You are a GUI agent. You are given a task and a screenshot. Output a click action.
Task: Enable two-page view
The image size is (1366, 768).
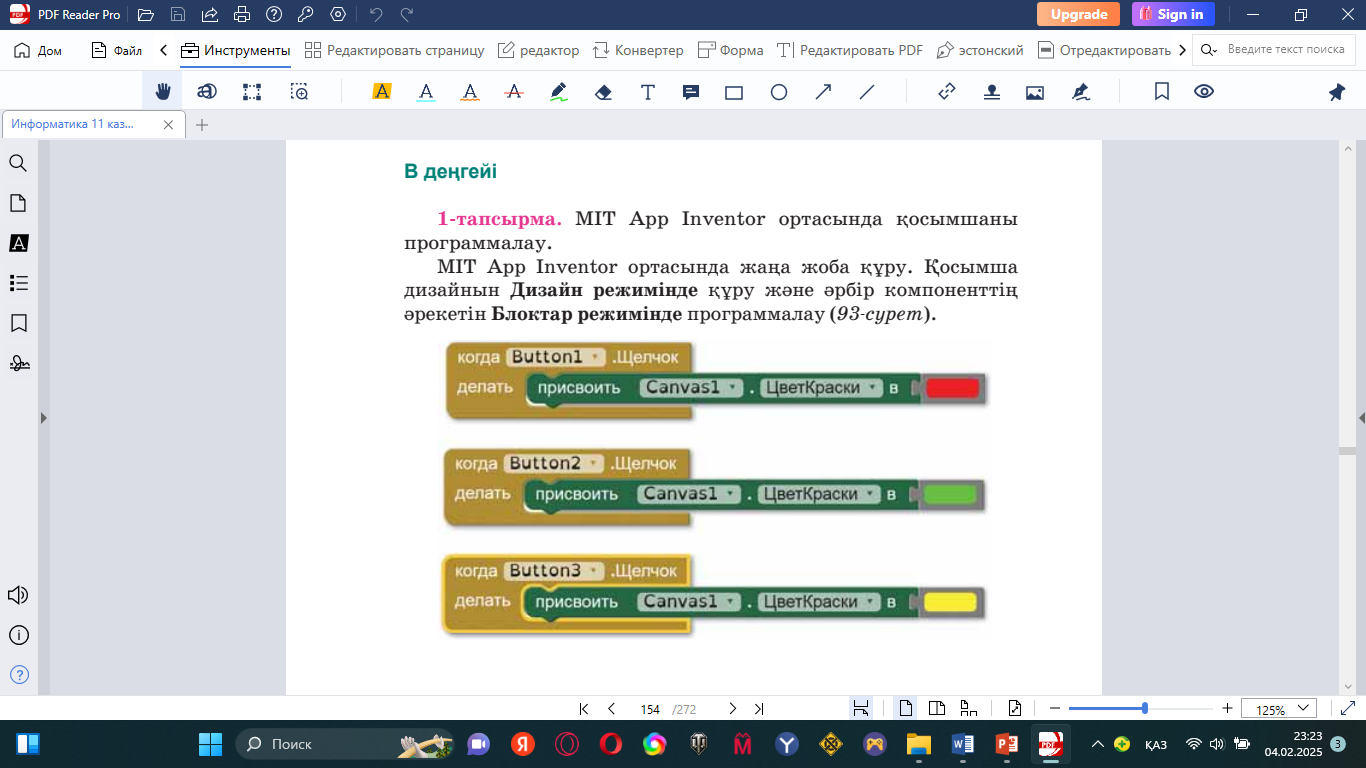point(937,708)
